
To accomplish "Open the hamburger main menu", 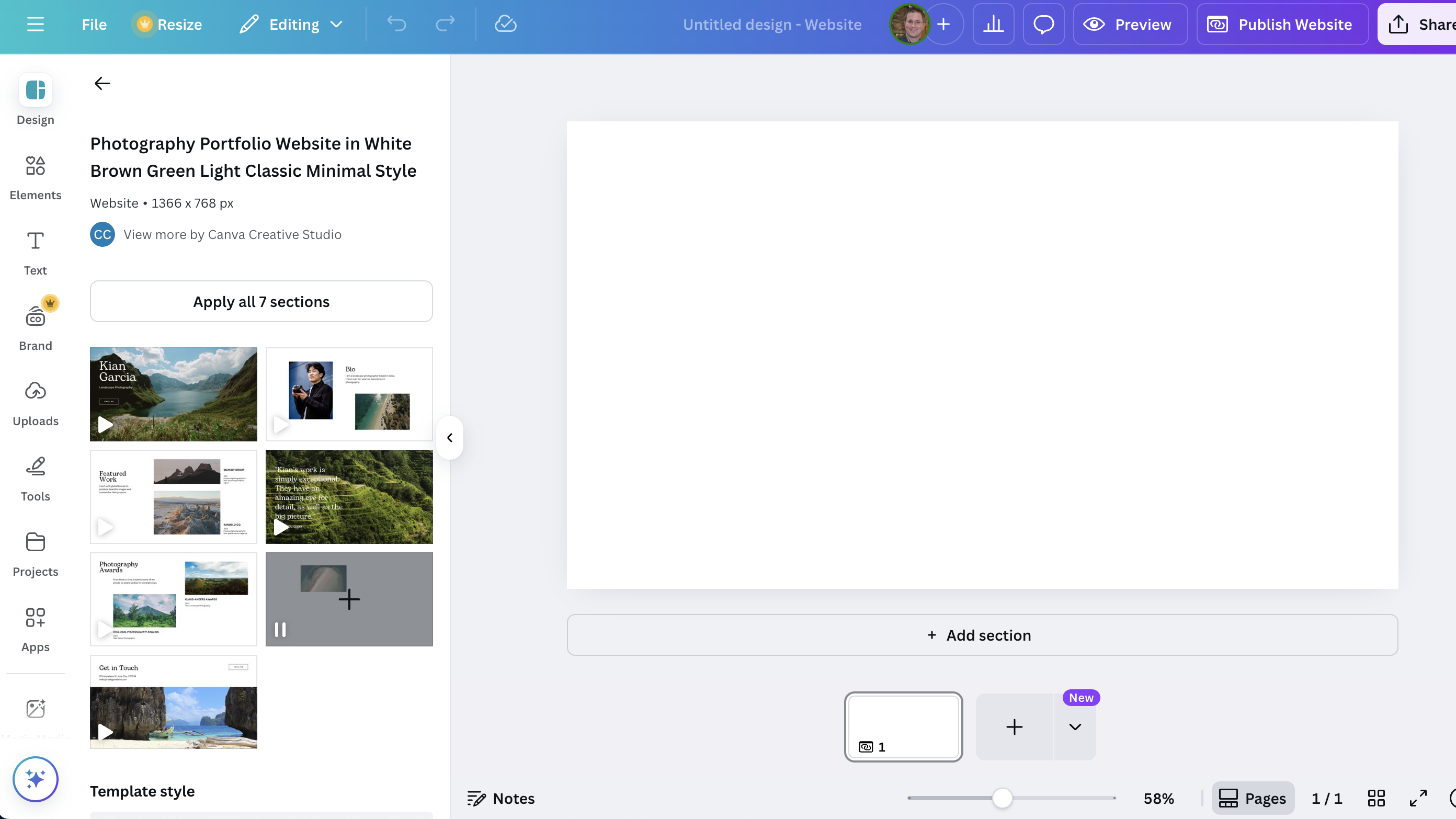I will pyautogui.click(x=35, y=24).
